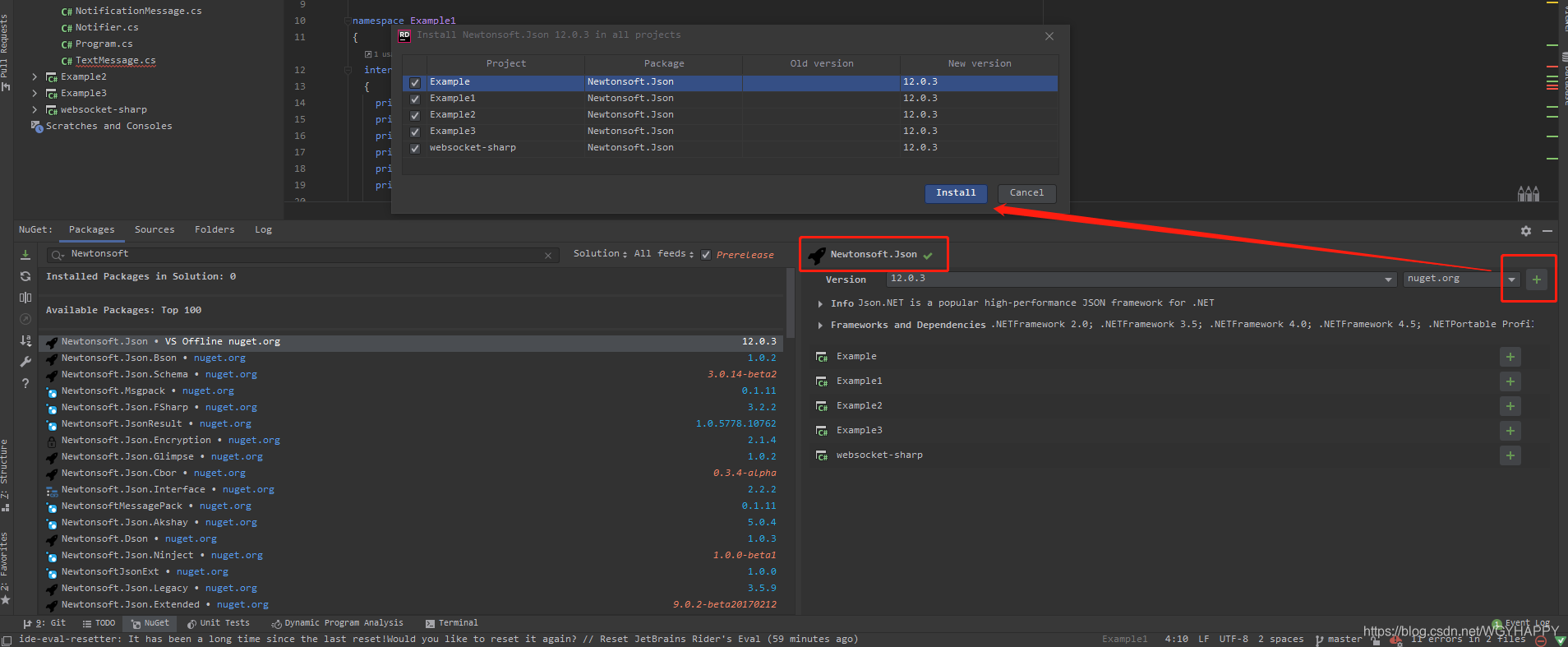Click the NuGet sort alphabetically icon

(25, 340)
